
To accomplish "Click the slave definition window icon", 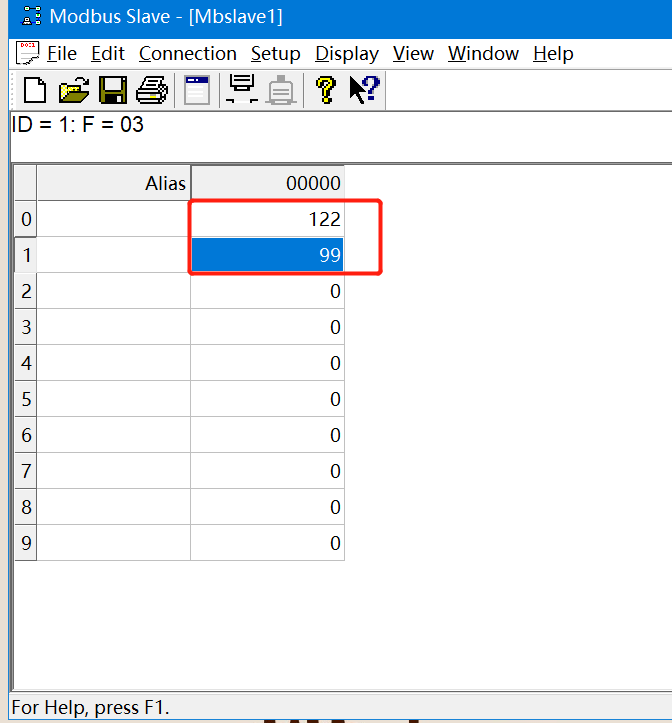I will (197, 91).
